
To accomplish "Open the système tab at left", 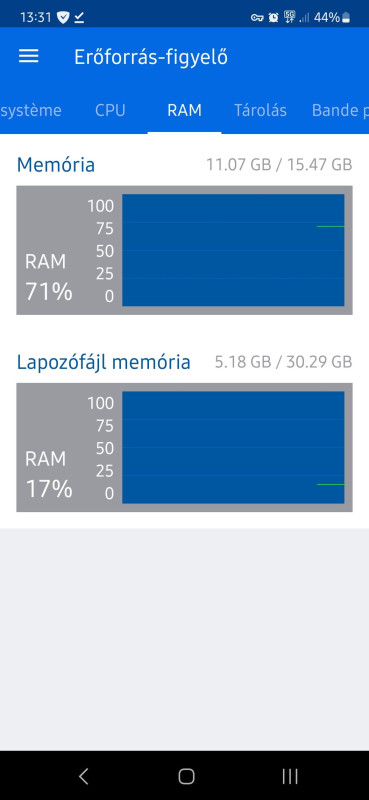I will 31,110.
